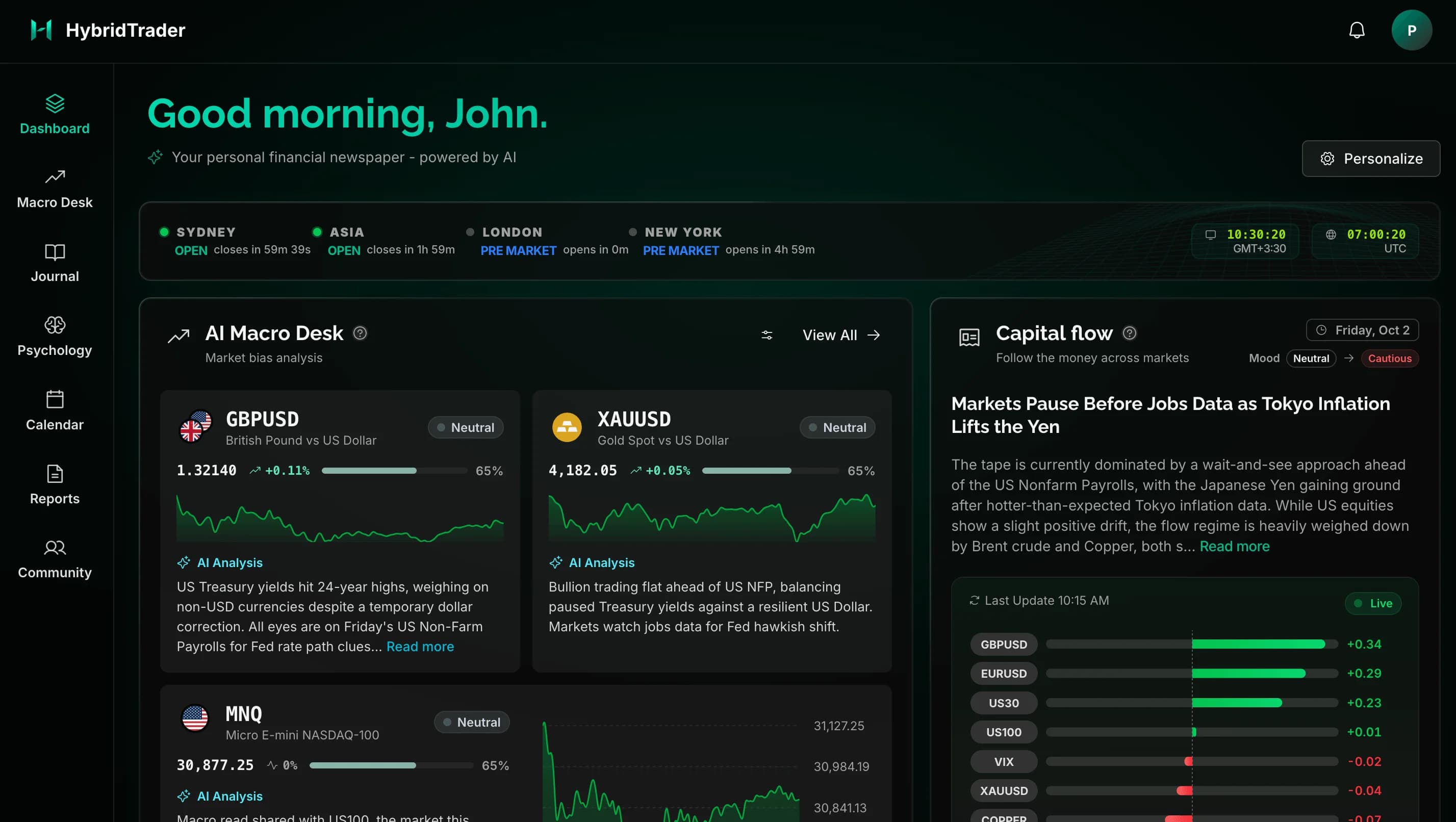Open the profile avatar labeled P

click(x=1411, y=30)
